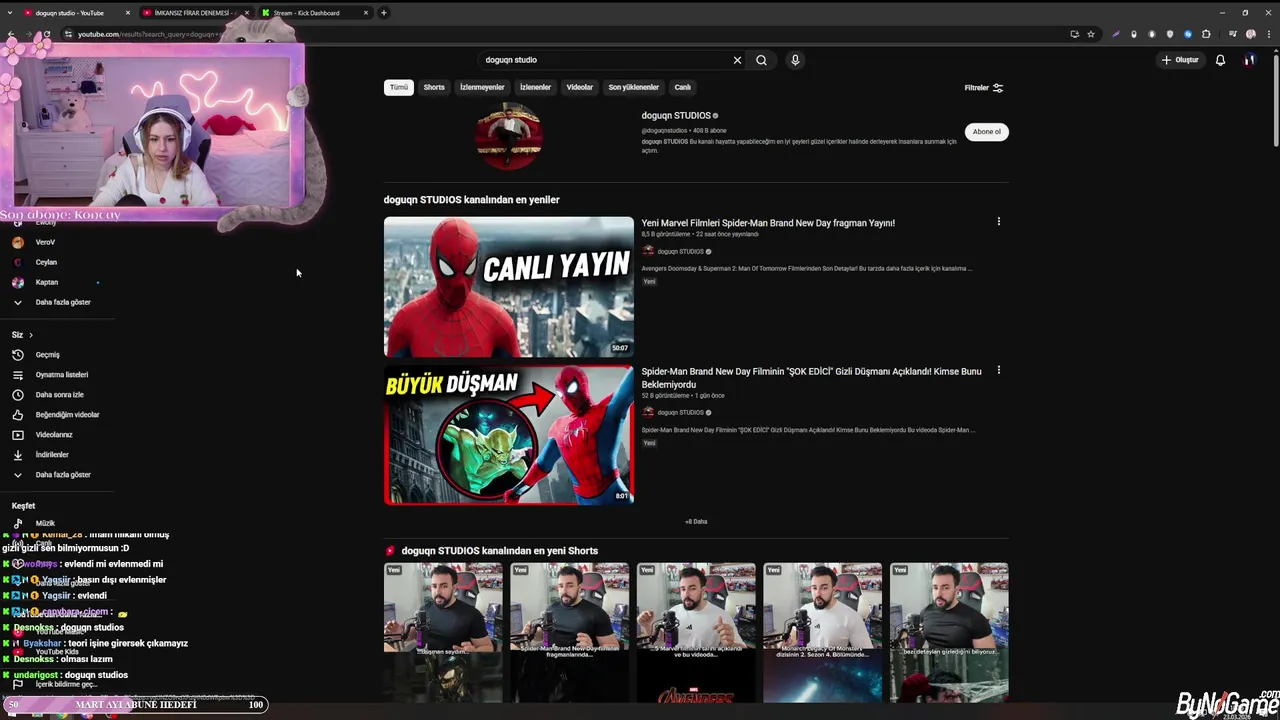This screenshot has height=720, width=1280.
Task: Close the İMKANSIZ FİRAR DENEMESİ tab
Action: coord(246,13)
